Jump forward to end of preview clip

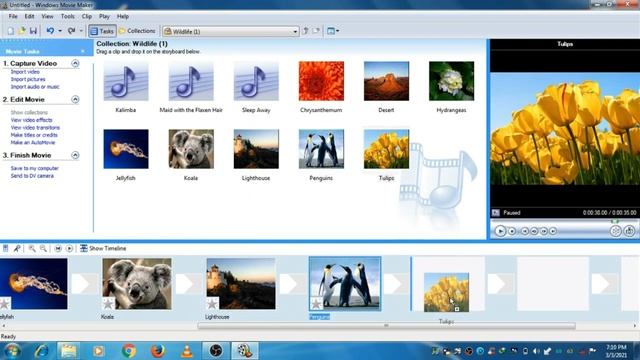[553, 231]
